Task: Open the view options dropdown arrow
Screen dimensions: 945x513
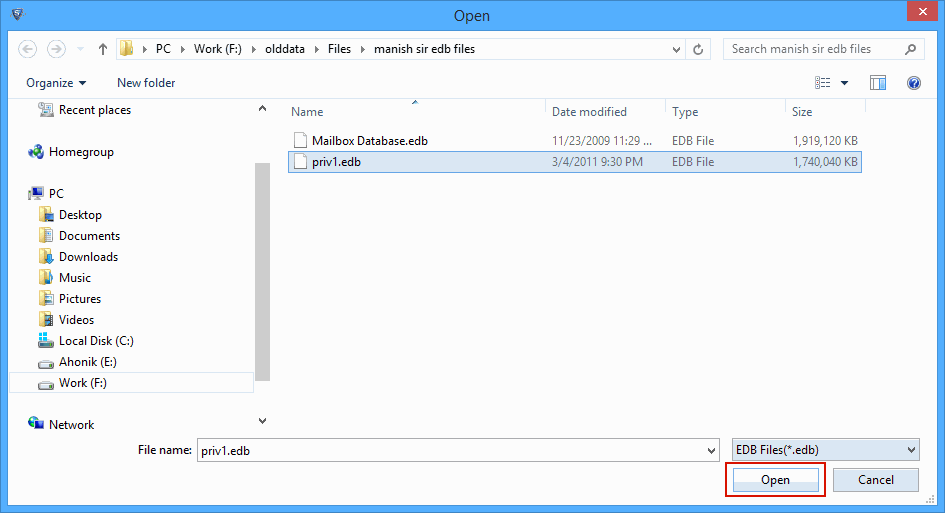Action: 844,83
